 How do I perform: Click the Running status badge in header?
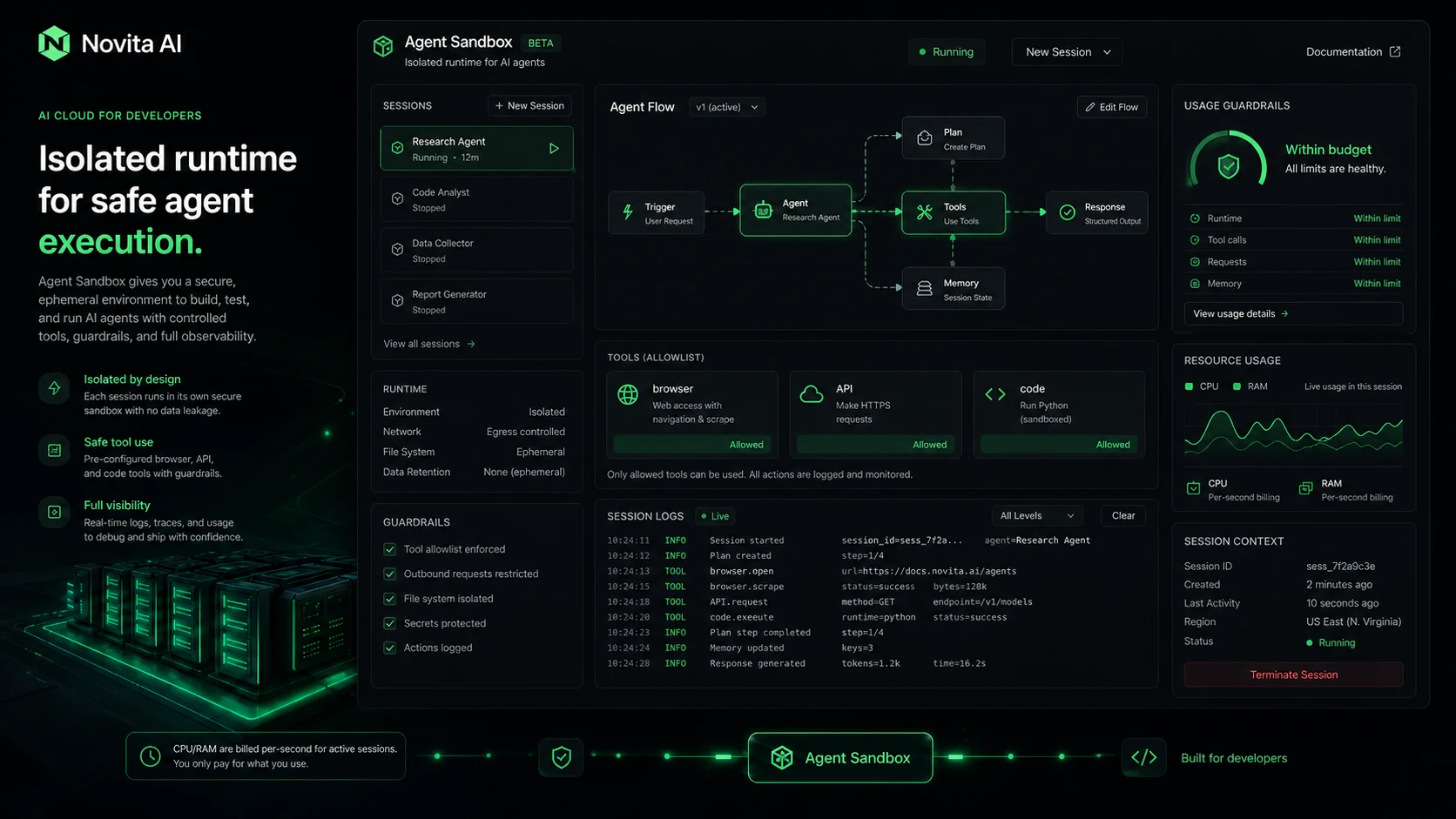click(x=946, y=52)
